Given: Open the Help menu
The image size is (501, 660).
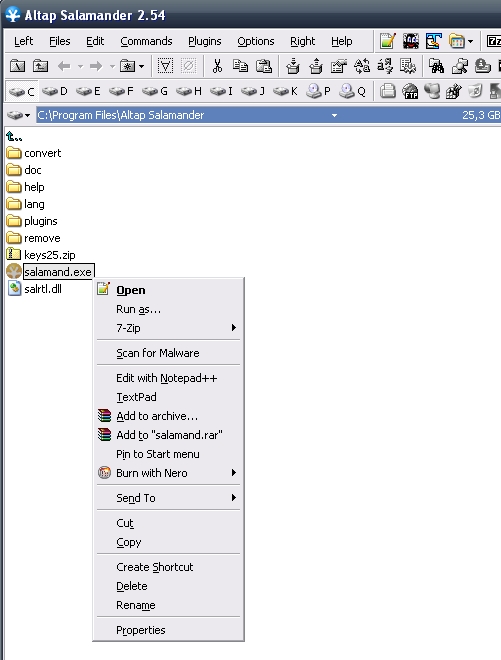Looking at the screenshot, I should coord(341,41).
